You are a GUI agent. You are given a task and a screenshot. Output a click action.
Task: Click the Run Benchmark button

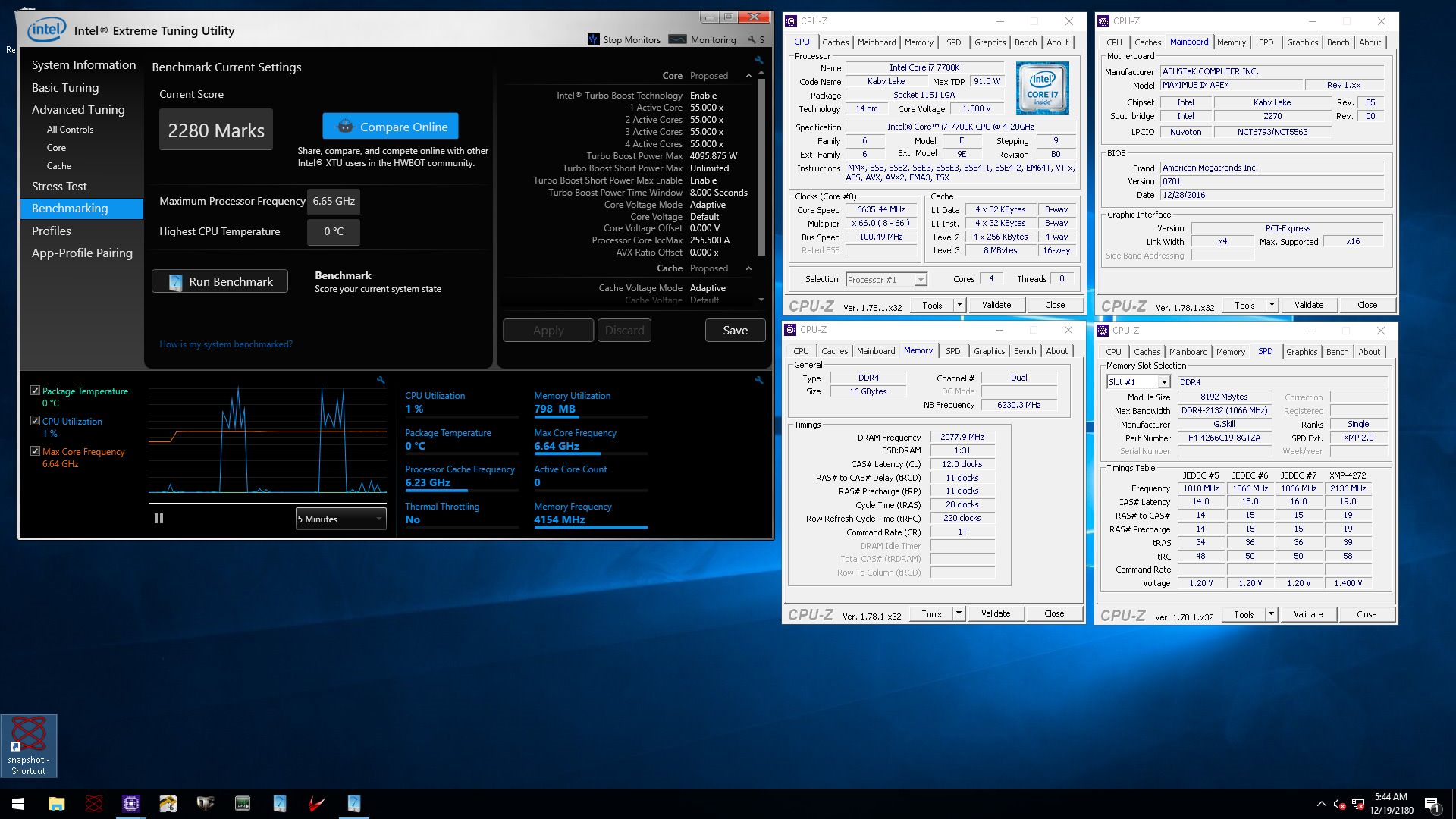point(220,281)
